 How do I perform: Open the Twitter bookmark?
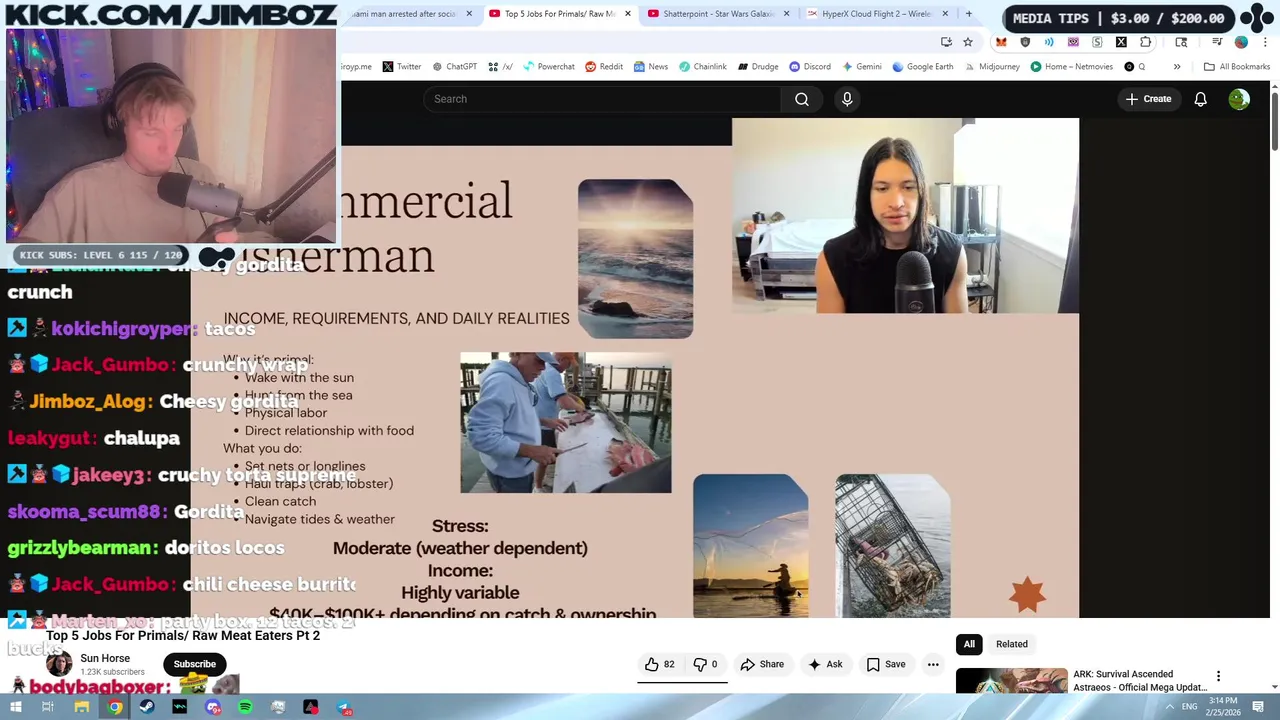(x=401, y=67)
